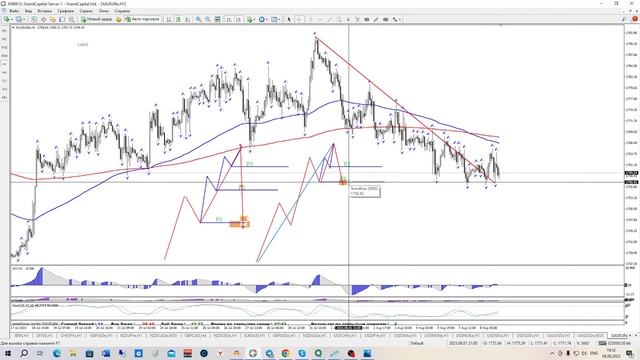Click the Новый ордер button
This screenshot has width=640, height=360.
[x=97, y=19]
